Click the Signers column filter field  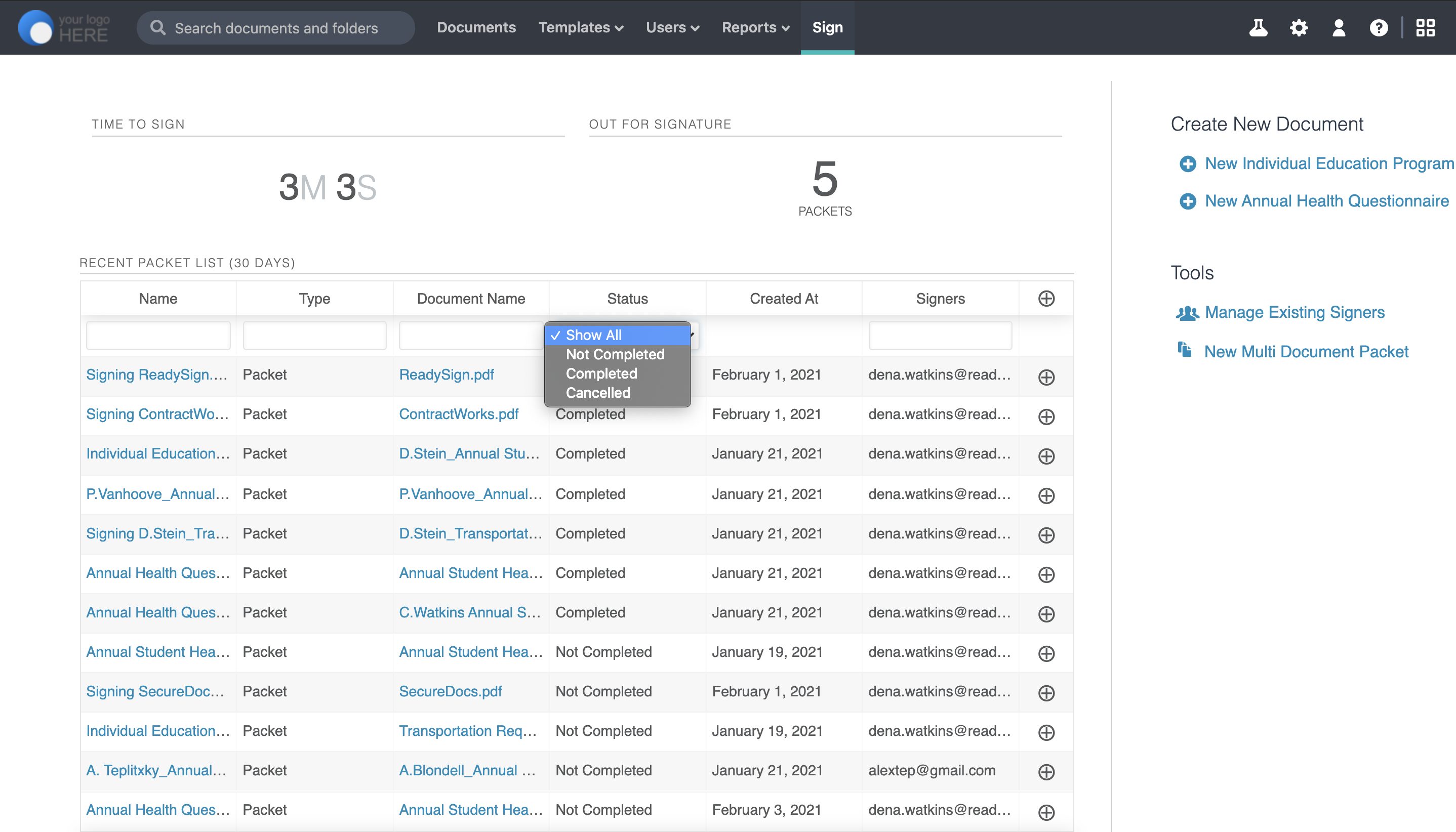click(x=940, y=336)
